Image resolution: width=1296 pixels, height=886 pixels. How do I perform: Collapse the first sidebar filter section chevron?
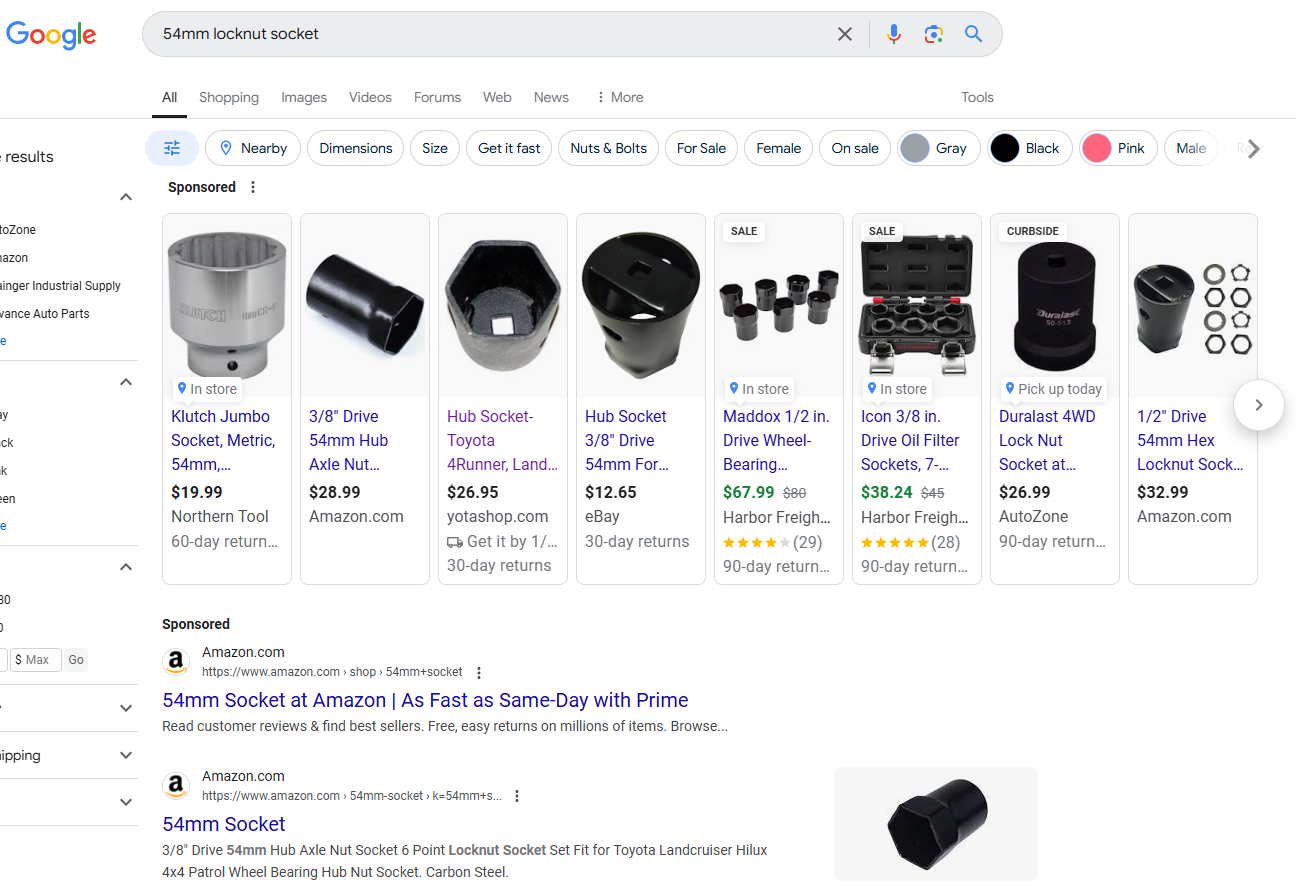click(126, 197)
